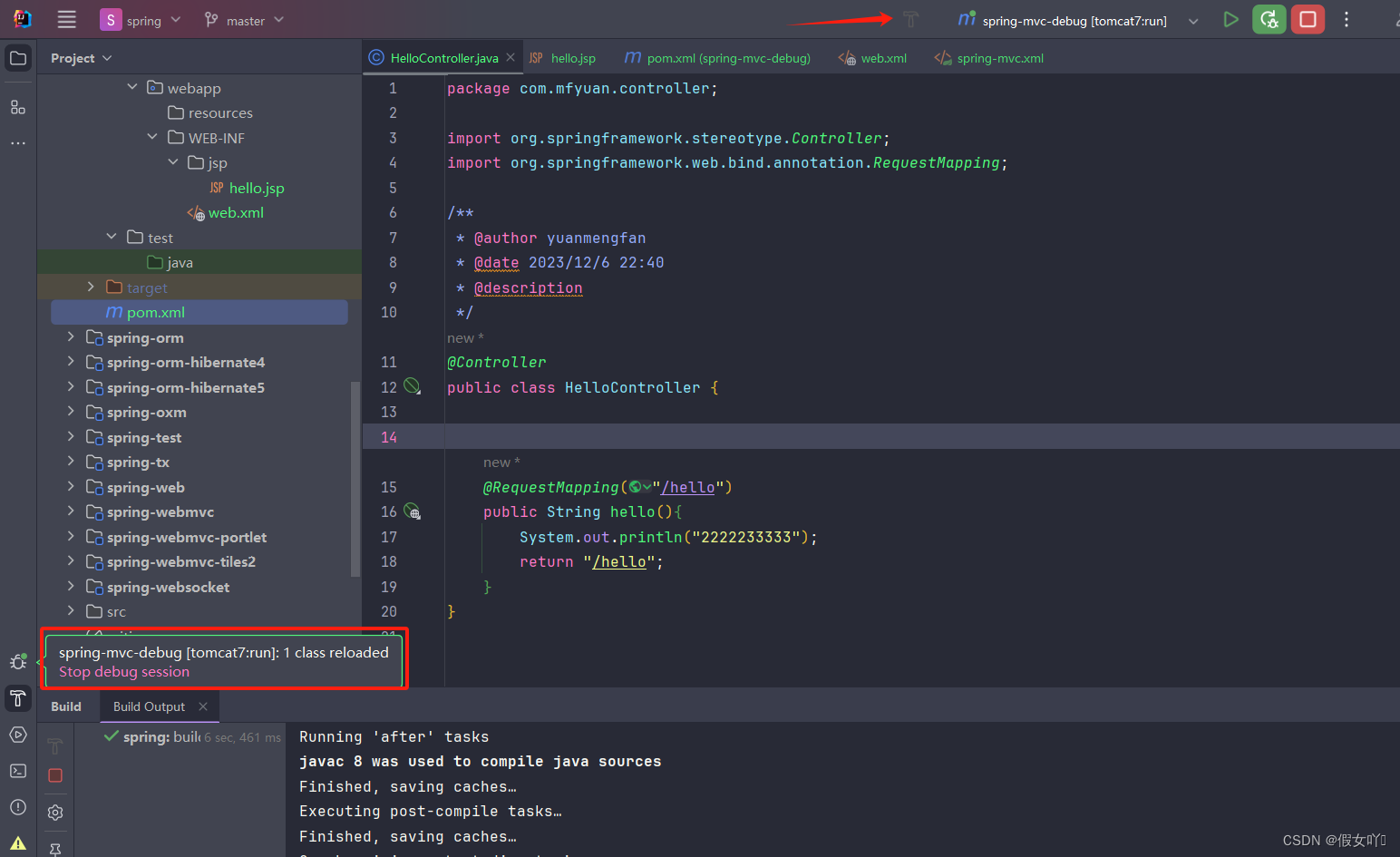Open the main hamburger menu
The height and width of the screenshot is (857, 1400).
(x=66, y=19)
